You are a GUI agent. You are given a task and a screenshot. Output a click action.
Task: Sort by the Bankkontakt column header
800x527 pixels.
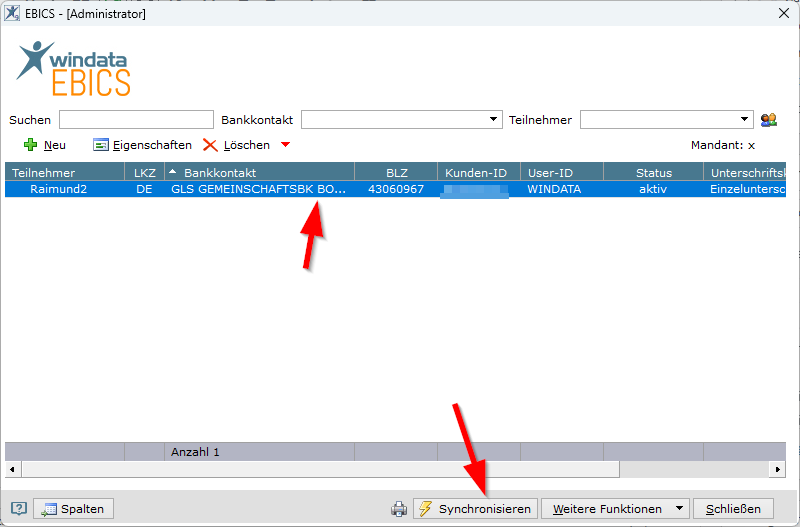point(260,173)
